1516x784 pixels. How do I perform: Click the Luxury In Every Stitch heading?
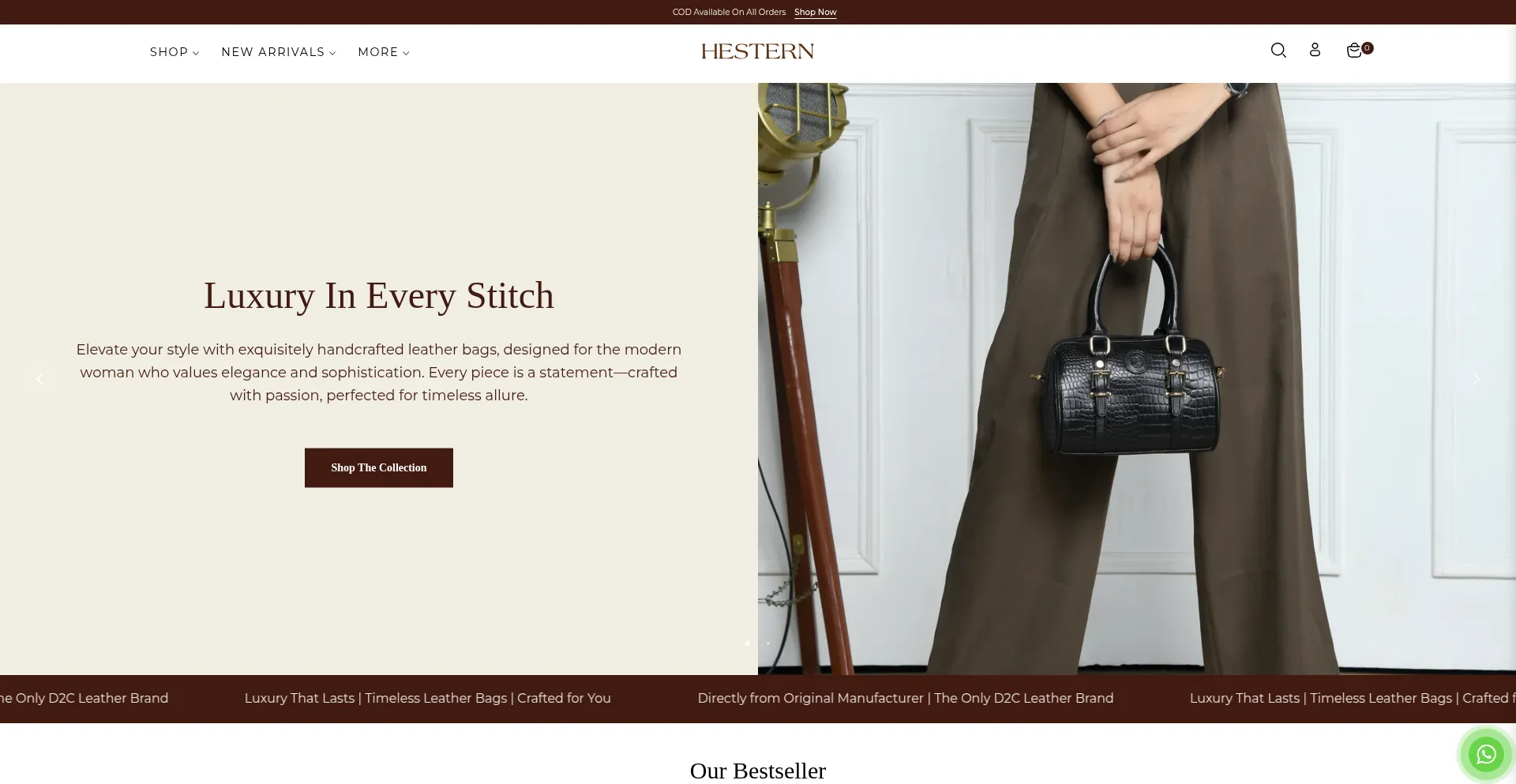point(379,295)
